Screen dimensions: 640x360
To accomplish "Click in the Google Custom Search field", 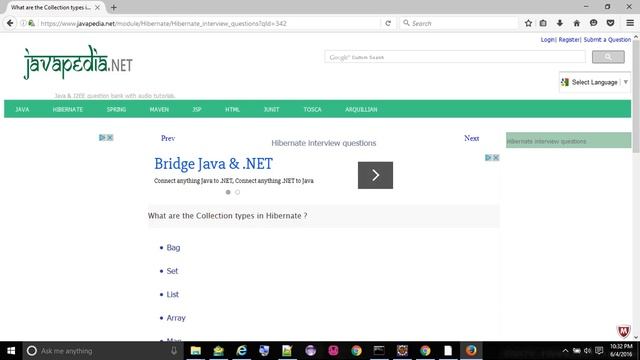I will (455, 57).
